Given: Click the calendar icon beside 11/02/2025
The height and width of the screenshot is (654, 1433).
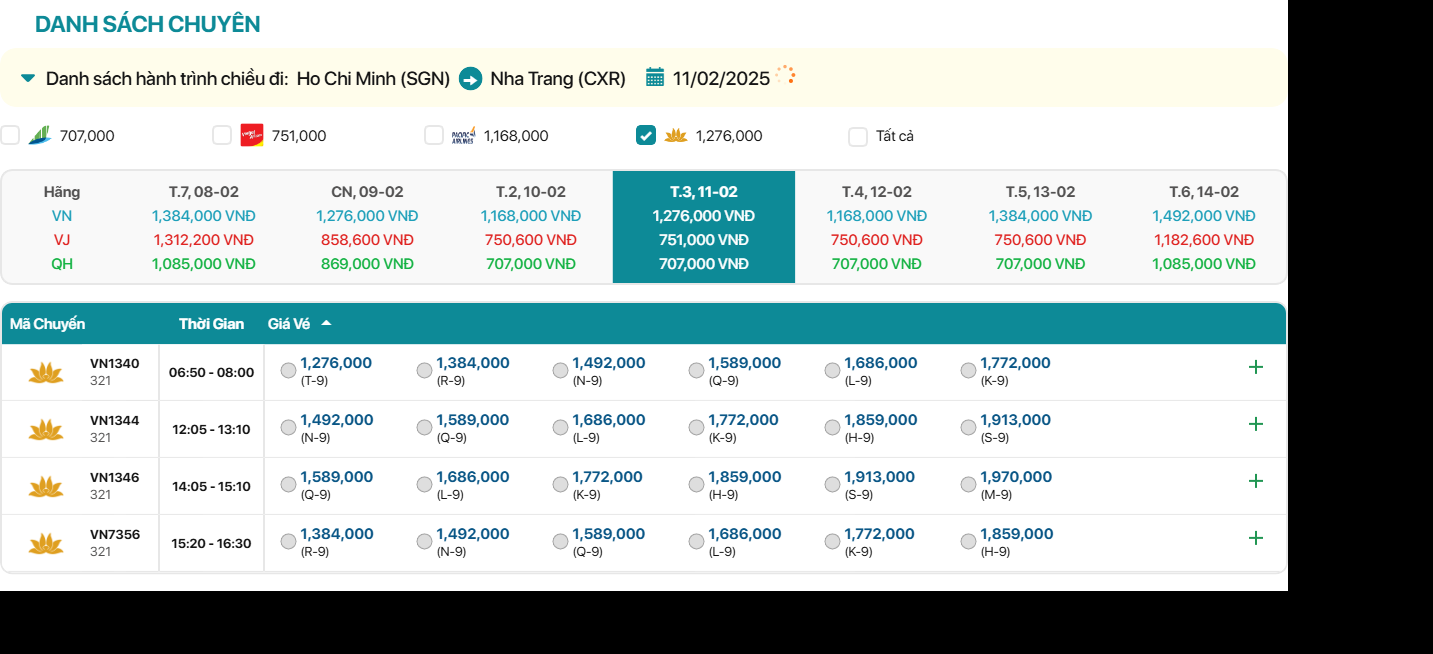Looking at the screenshot, I should coord(655,77).
